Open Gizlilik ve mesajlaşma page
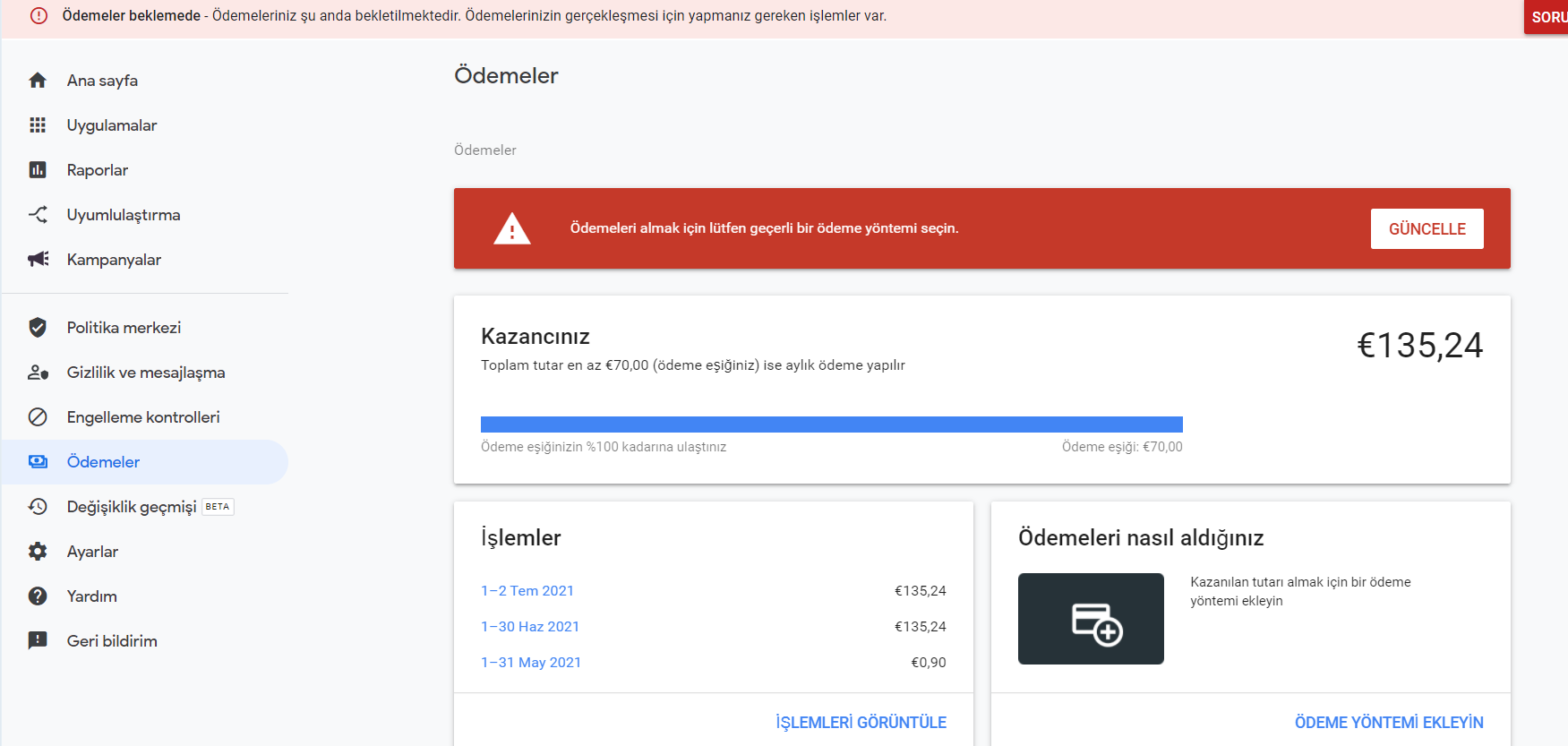Image resolution: width=1568 pixels, height=746 pixels. [x=145, y=373]
